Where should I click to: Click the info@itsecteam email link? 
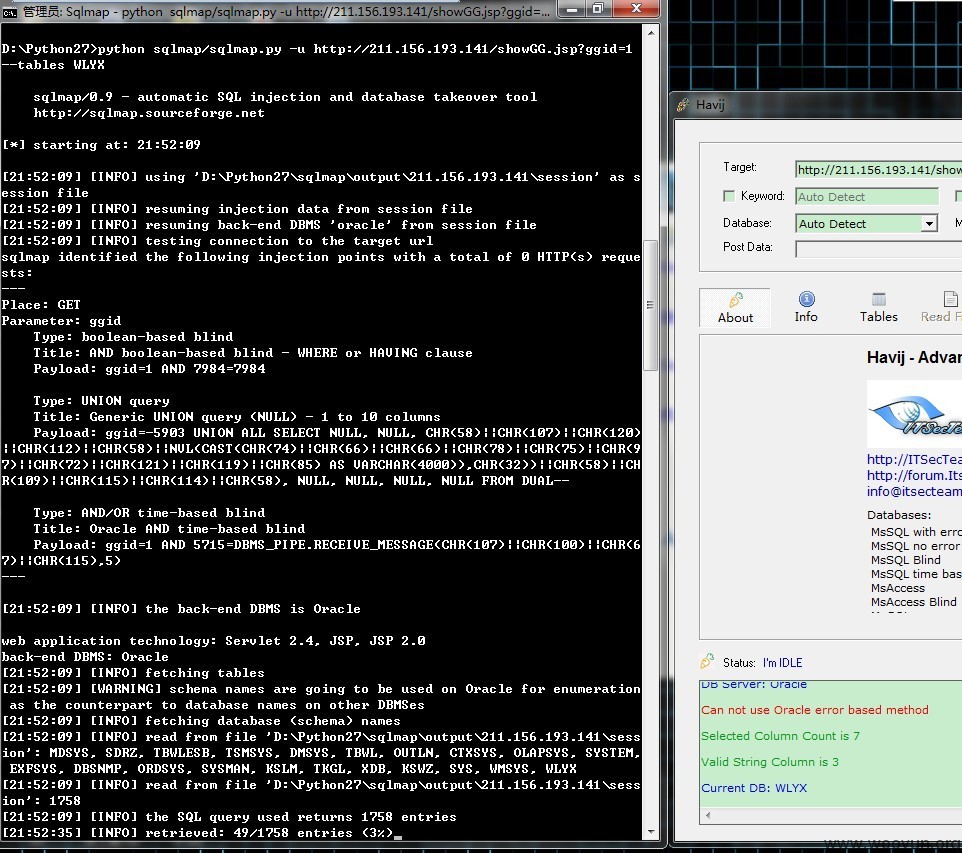point(914,491)
